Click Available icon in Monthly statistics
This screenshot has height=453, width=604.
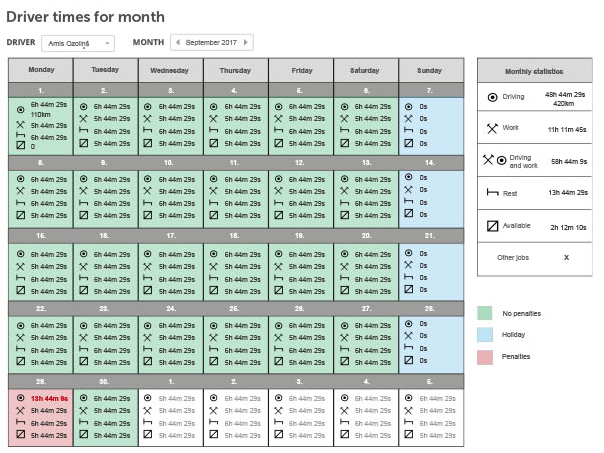[x=492, y=226]
